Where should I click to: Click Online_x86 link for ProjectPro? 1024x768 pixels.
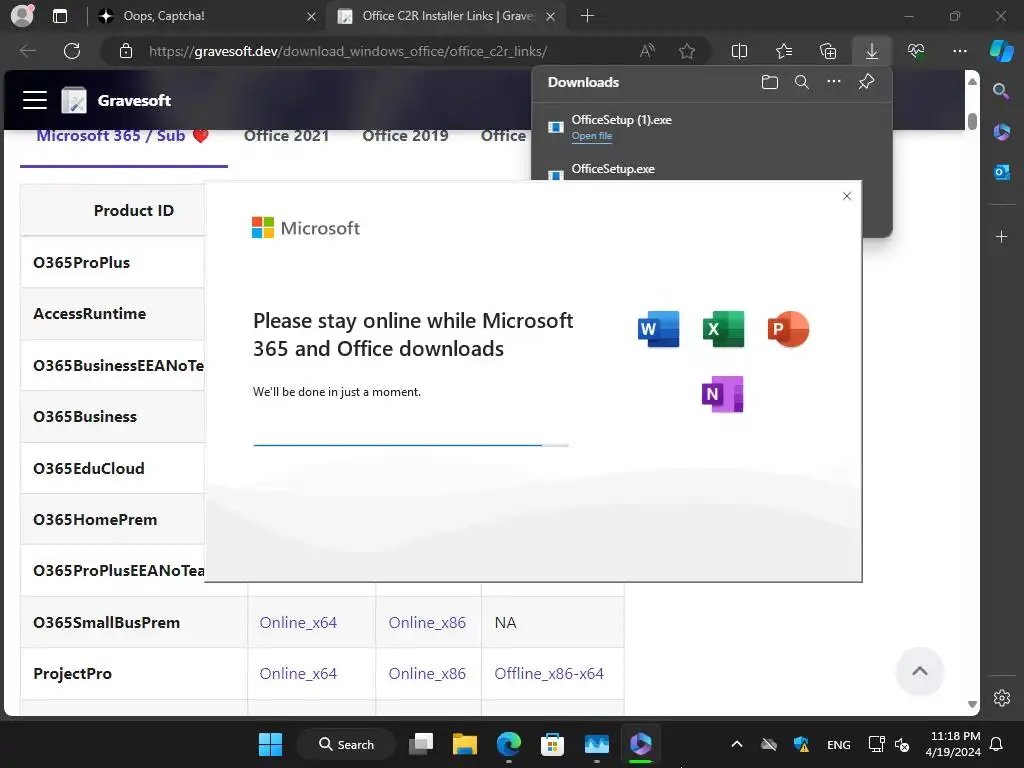pyautogui.click(x=427, y=673)
